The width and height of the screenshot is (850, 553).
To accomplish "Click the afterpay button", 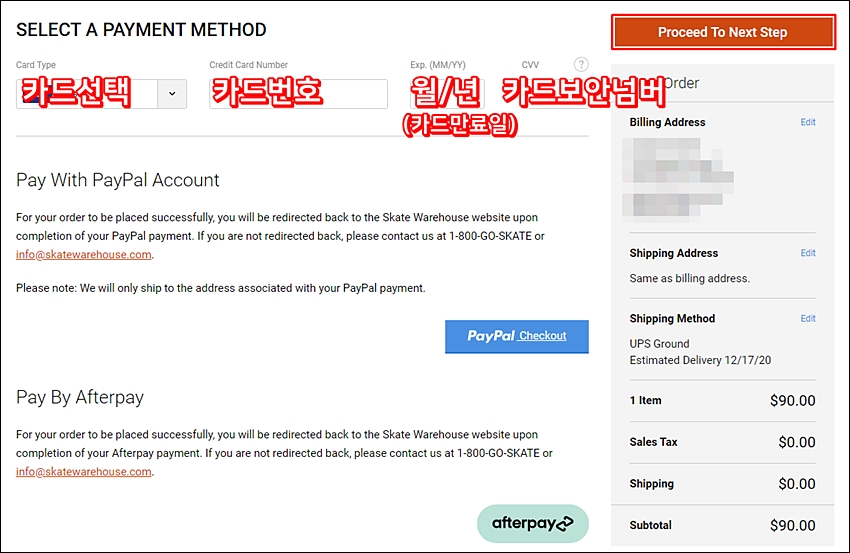I will click(x=532, y=523).
